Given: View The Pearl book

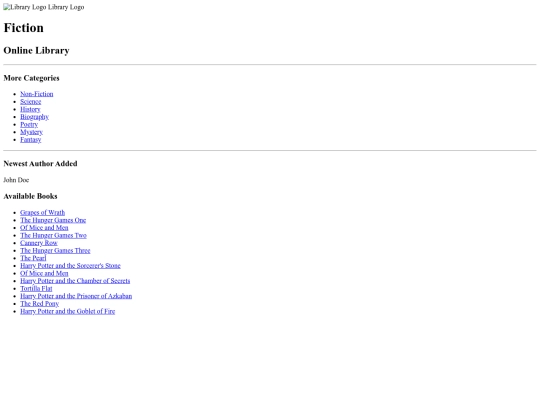Looking at the screenshot, I should [x=33, y=258].
